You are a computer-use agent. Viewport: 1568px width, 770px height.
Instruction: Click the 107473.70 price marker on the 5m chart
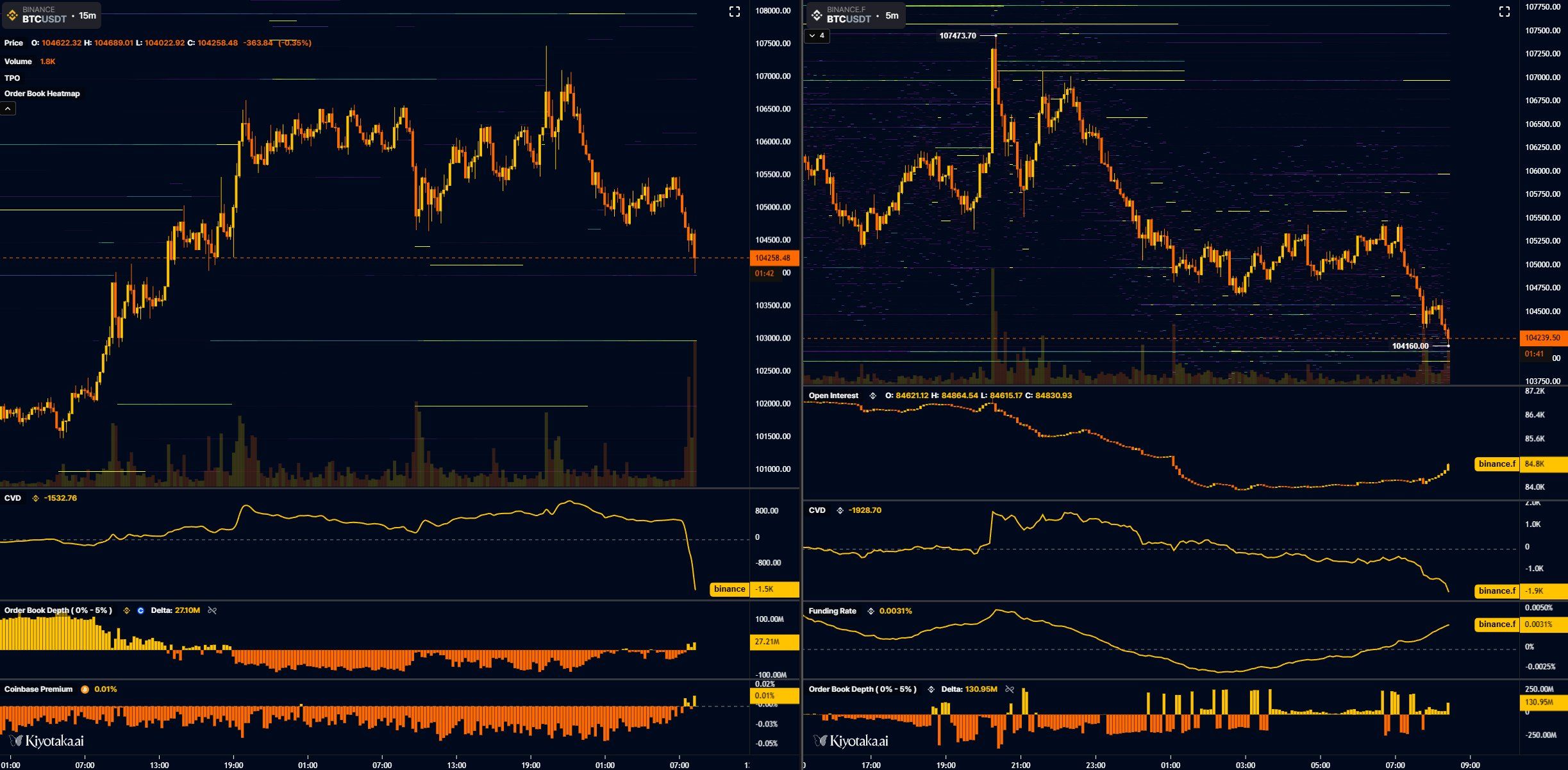click(x=956, y=37)
